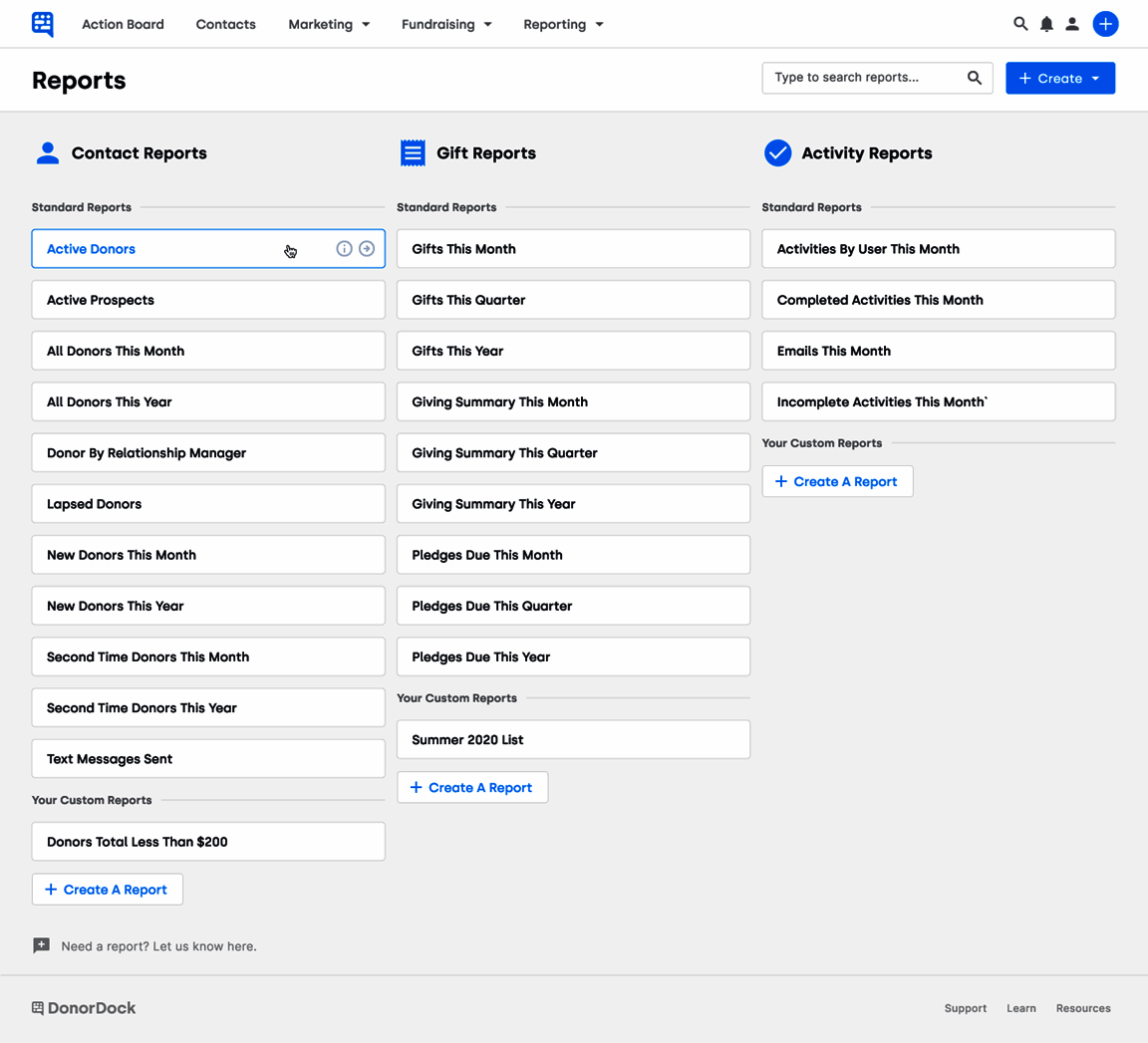The image size is (1148, 1043).
Task: Click Create A Report under Activity Reports
Action: [837, 482]
